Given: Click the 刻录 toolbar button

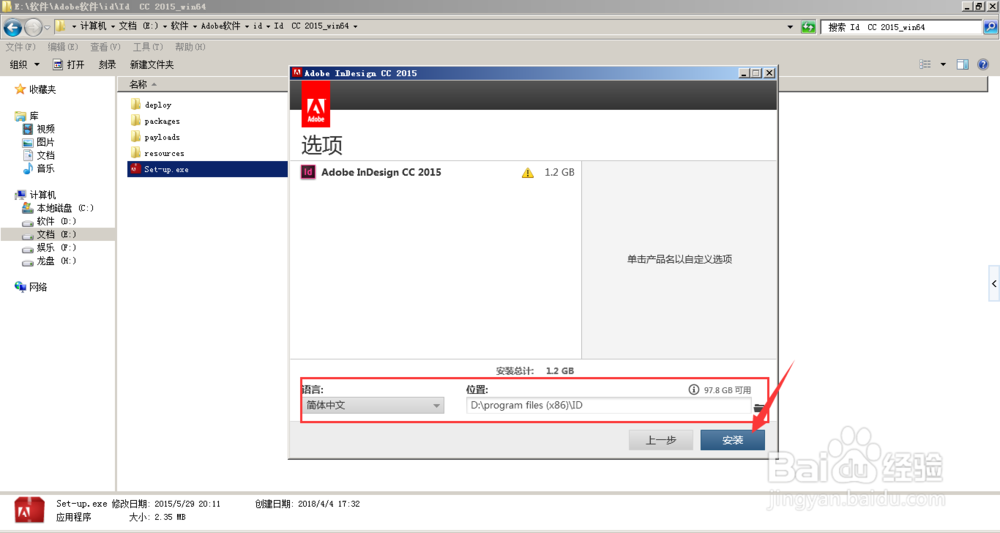Looking at the screenshot, I should (107, 64).
